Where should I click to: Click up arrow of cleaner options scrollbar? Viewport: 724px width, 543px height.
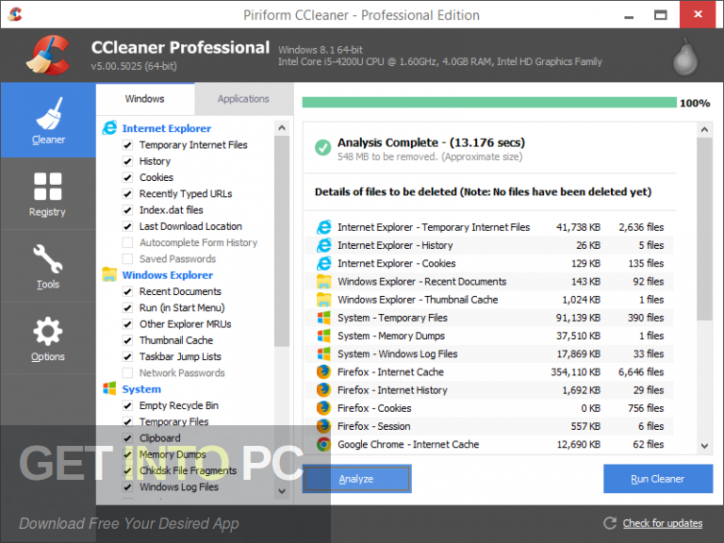click(x=282, y=128)
